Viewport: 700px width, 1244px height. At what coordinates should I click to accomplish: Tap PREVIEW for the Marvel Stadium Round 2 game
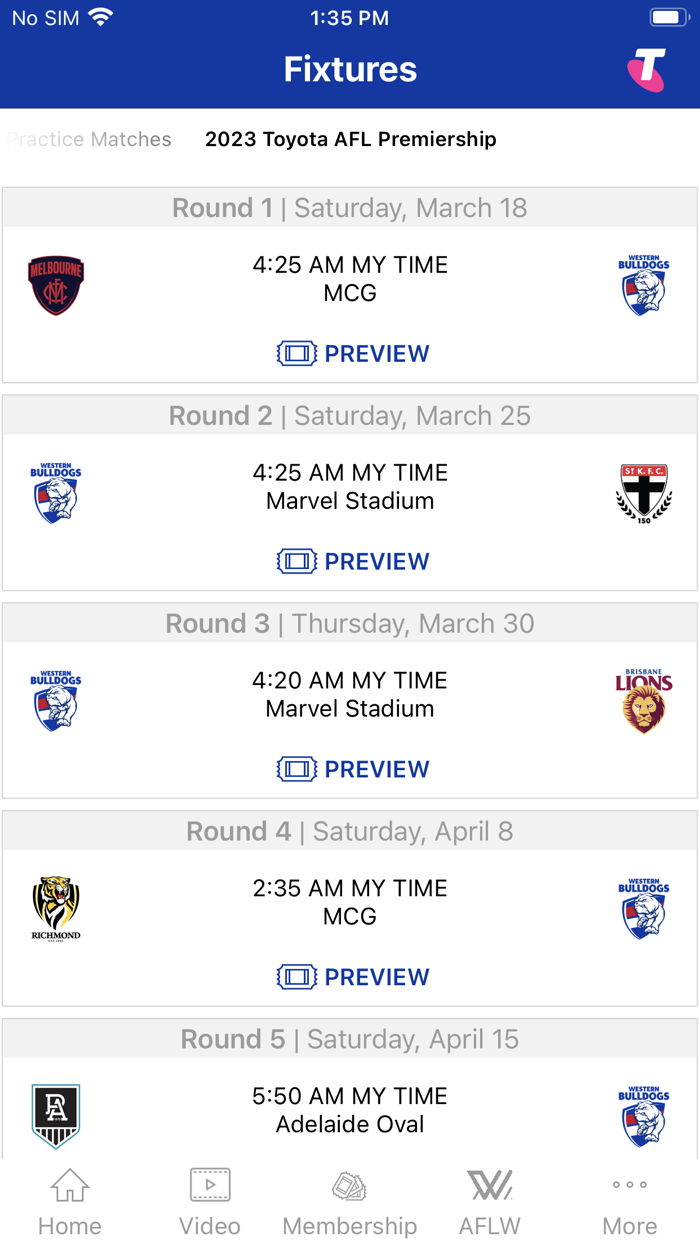coord(353,561)
